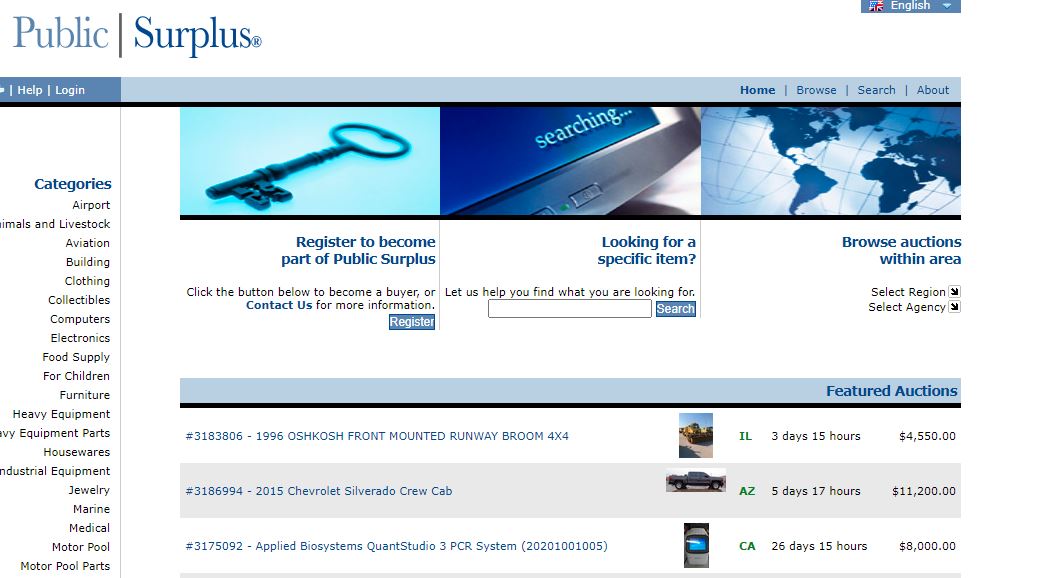Image resolution: width=1053 pixels, height=578 pixels.
Task: Open auction #3175092 QuantStudio 3 PCR System
Action: tap(396, 546)
